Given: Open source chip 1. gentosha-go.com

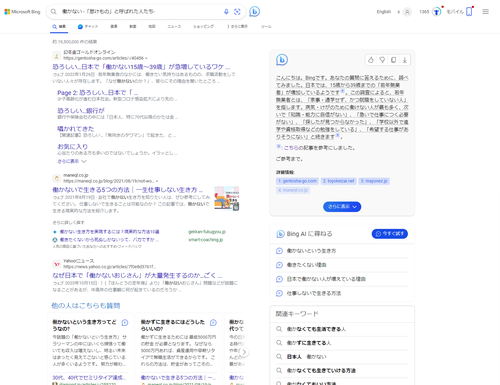Looking at the screenshot, I should point(297,181).
